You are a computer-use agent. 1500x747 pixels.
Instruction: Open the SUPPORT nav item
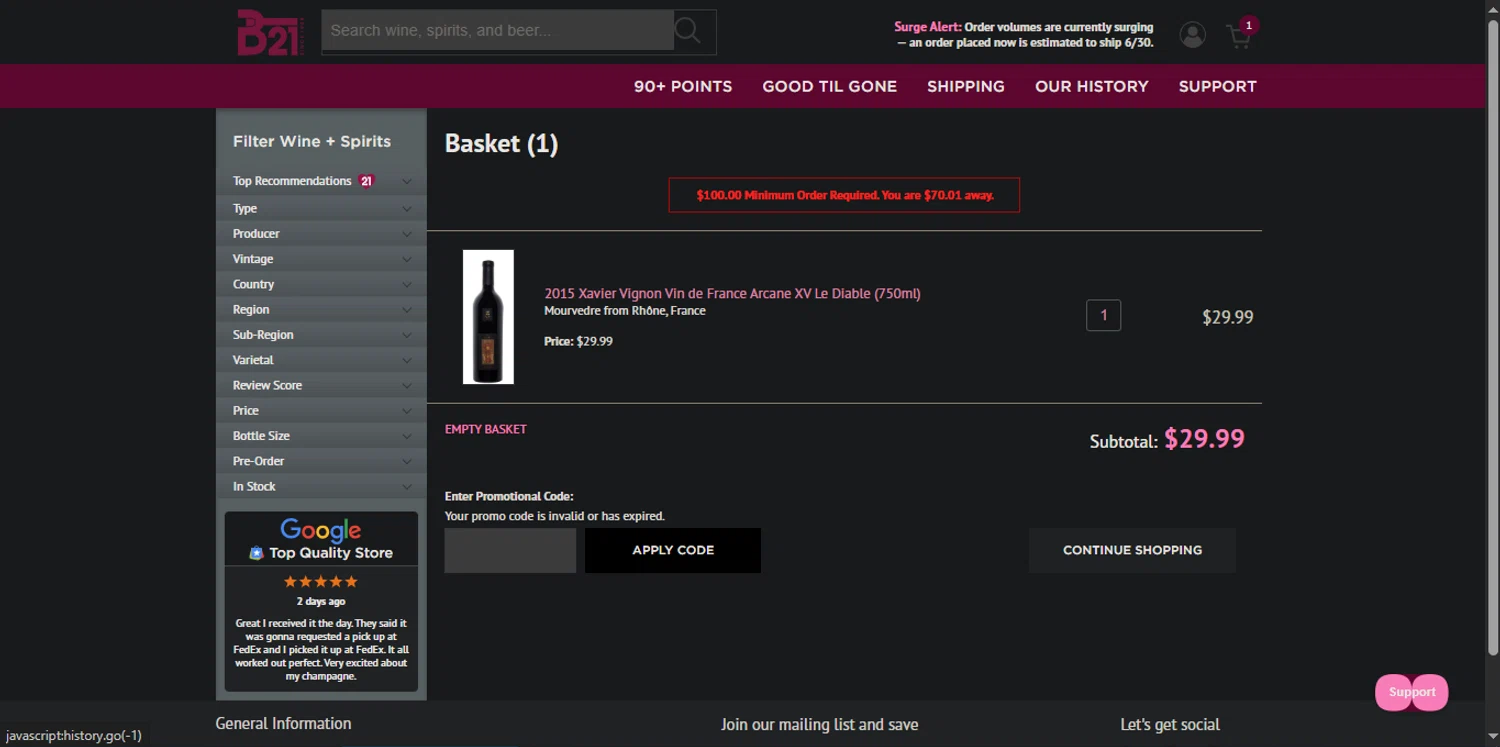tap(1217, 86)
